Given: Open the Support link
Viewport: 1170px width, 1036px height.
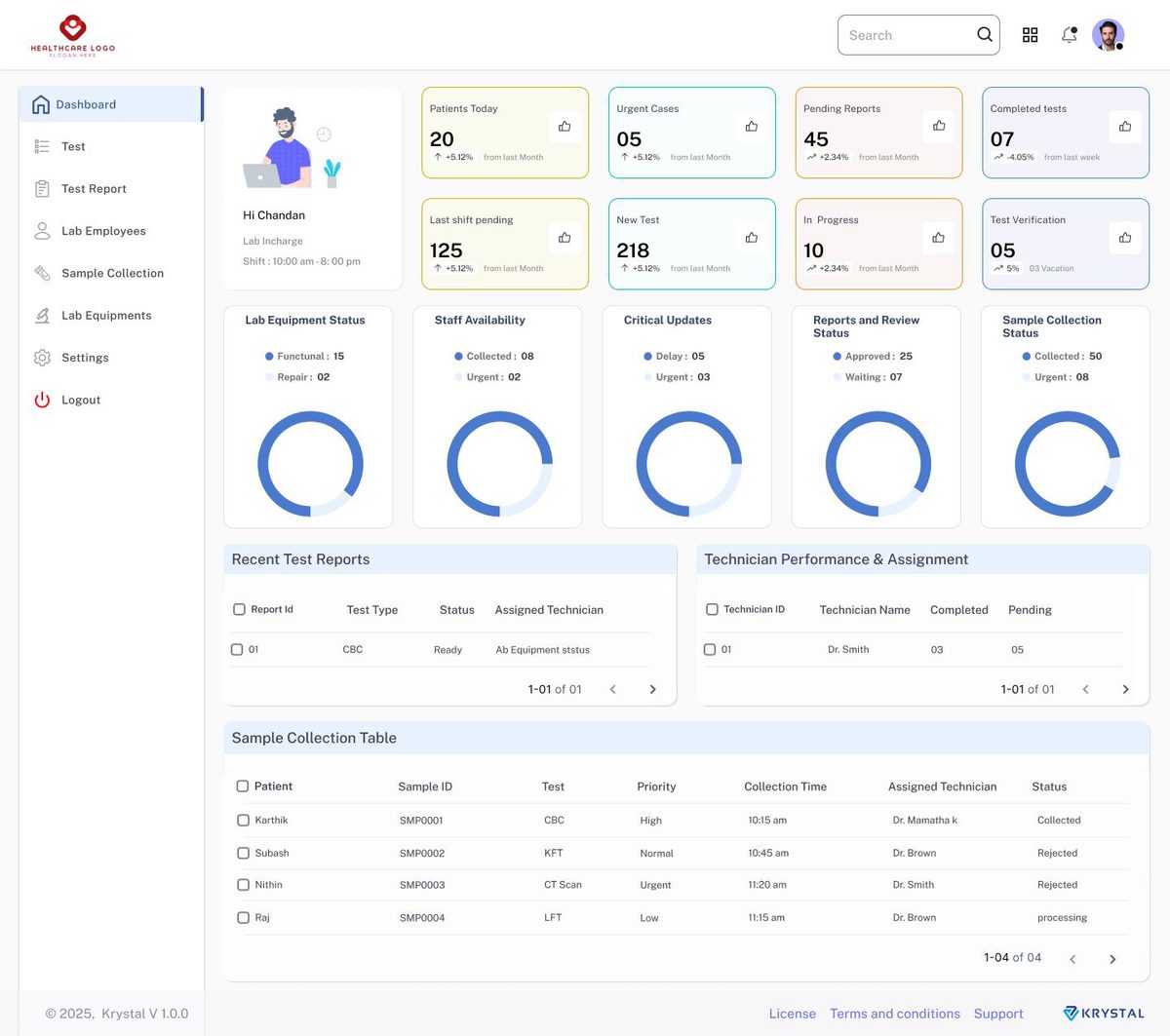Looking at the screenshot, I should 998,1014.
